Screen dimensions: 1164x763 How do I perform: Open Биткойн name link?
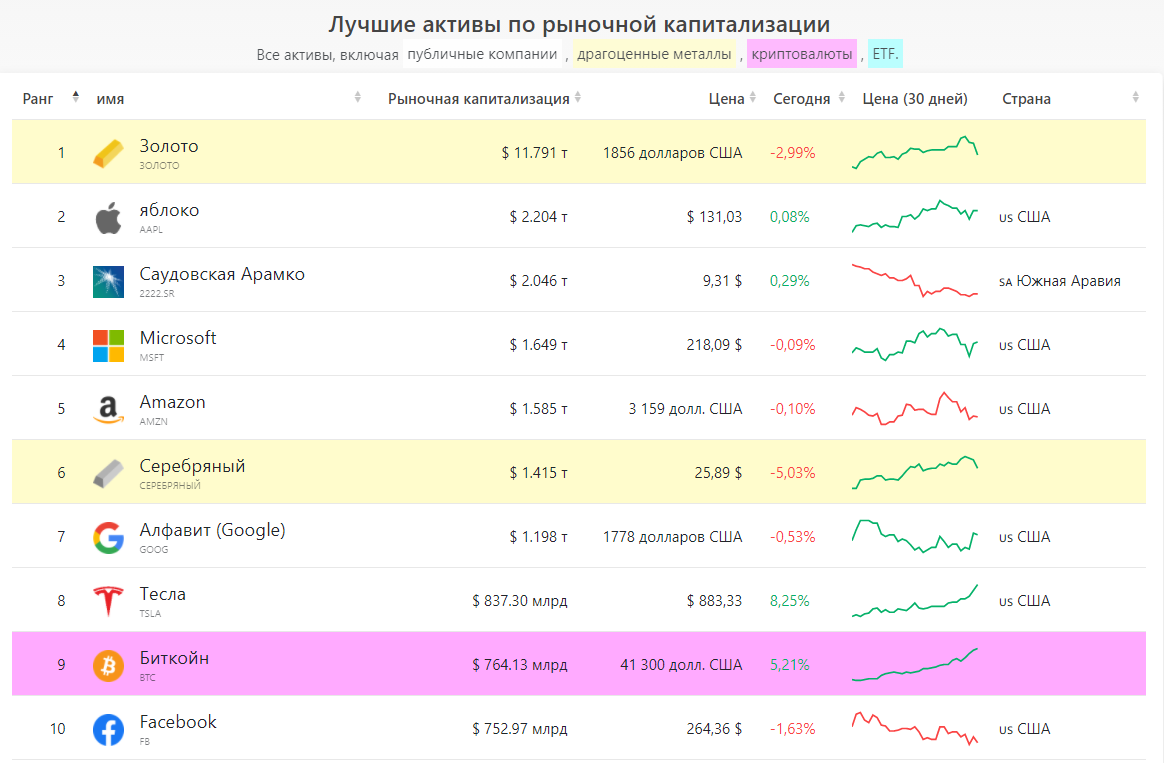click(174, 658)
